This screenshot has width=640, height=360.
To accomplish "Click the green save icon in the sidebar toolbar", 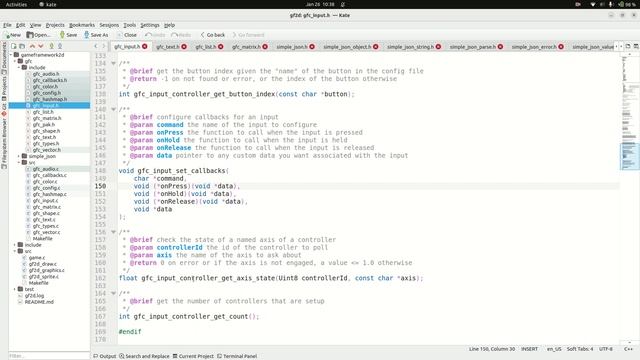I will pos(51,46).
